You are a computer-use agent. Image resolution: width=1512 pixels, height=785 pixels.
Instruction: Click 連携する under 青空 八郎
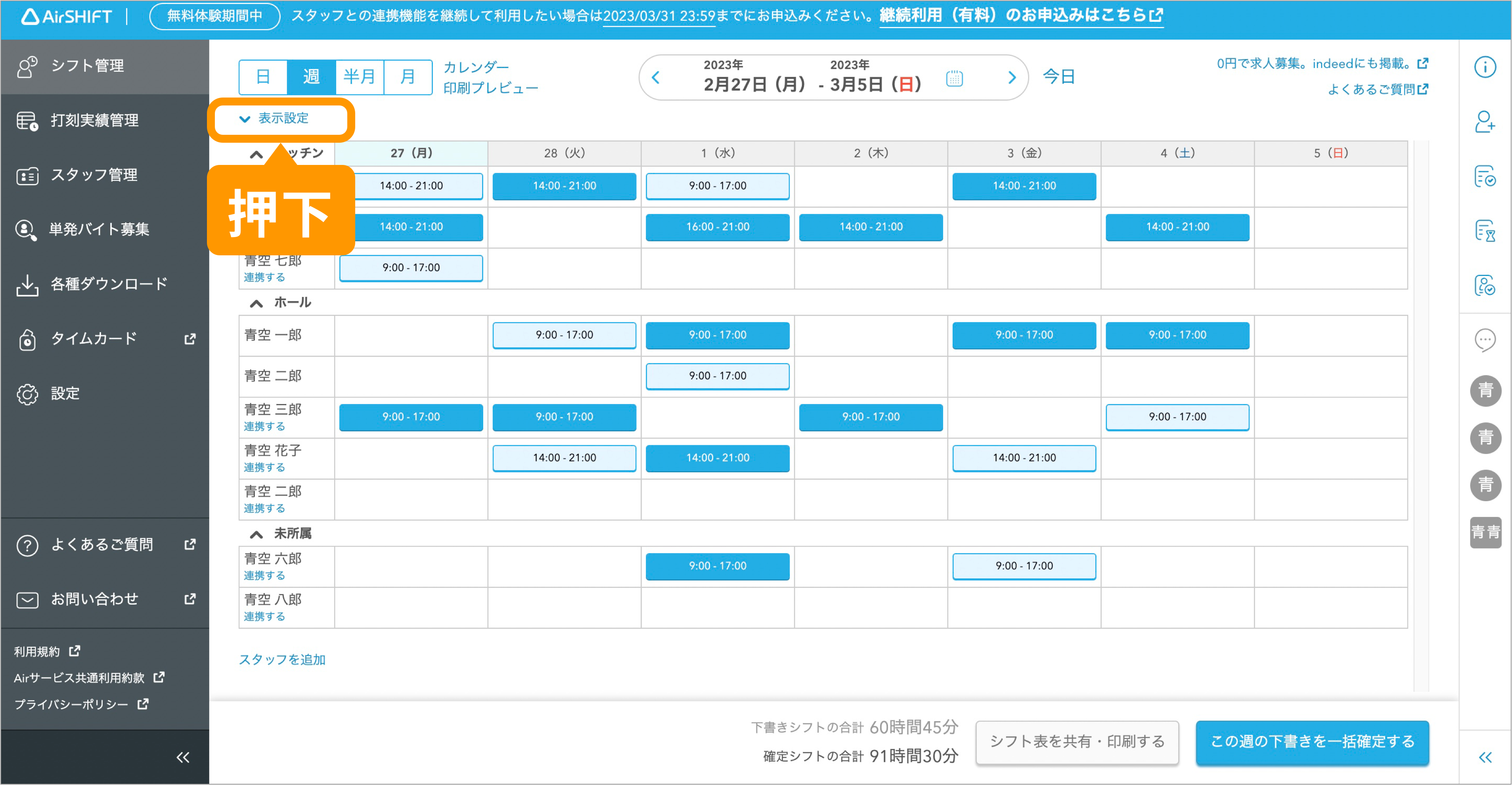coord(264,617)
